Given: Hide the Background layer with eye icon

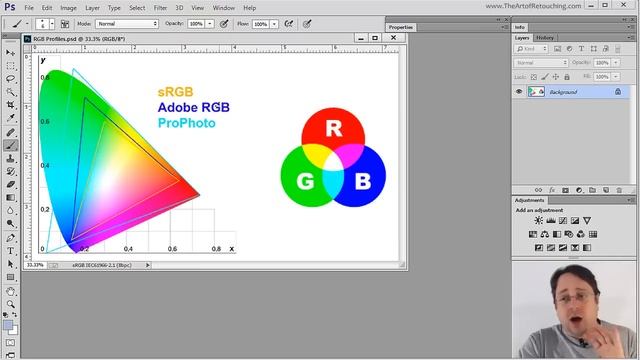Looking at the screenshot, I should tap(519, 92).
